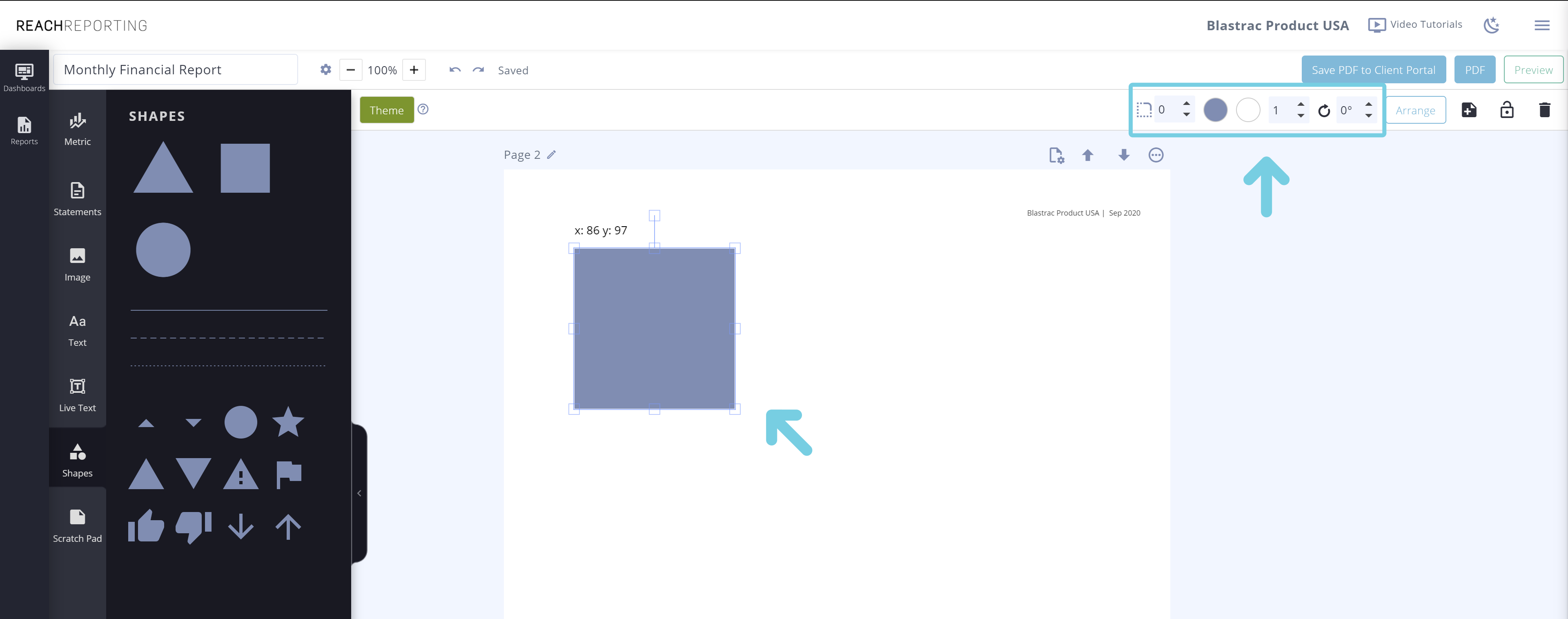Open the Live Text panel
Screen dimensions: 1568x619
[x=77, y=396]
